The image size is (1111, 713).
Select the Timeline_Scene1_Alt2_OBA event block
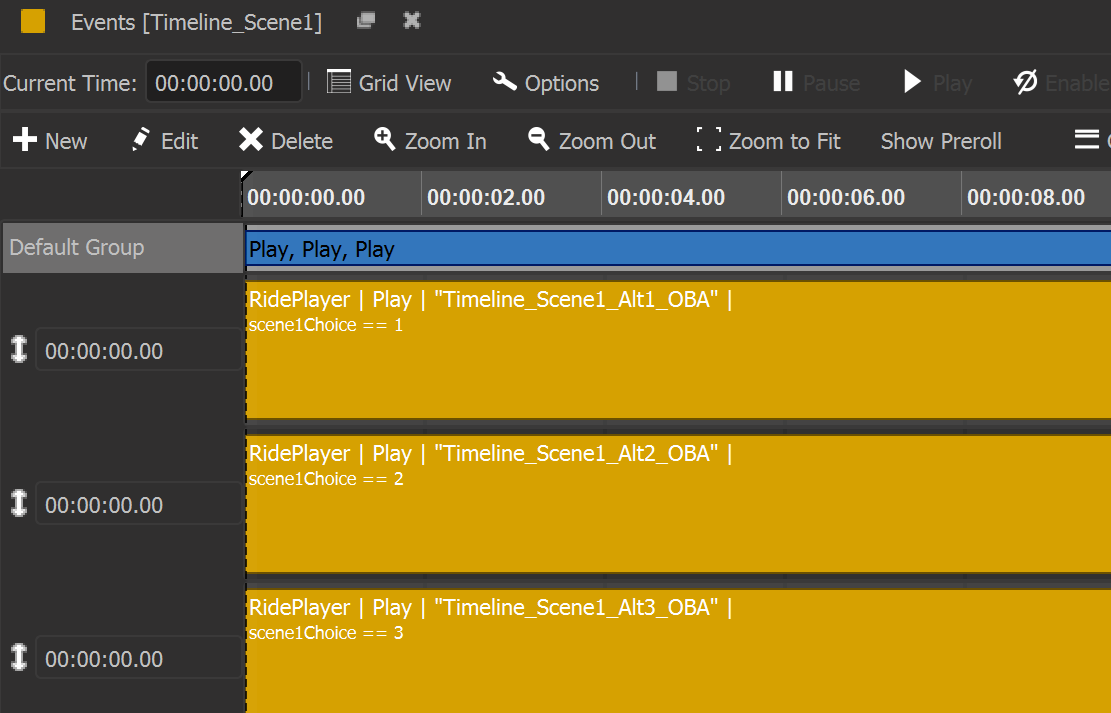677,504
